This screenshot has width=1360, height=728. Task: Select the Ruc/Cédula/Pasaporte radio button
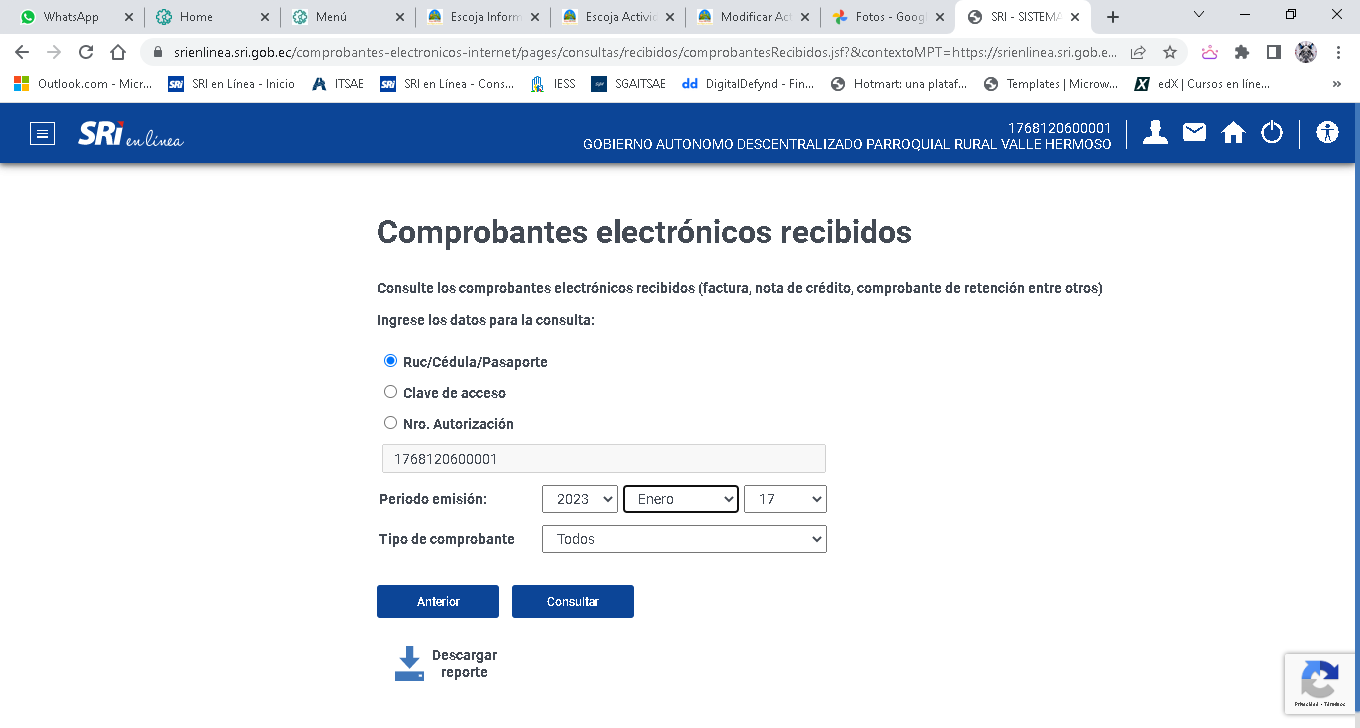pos(391,361)
